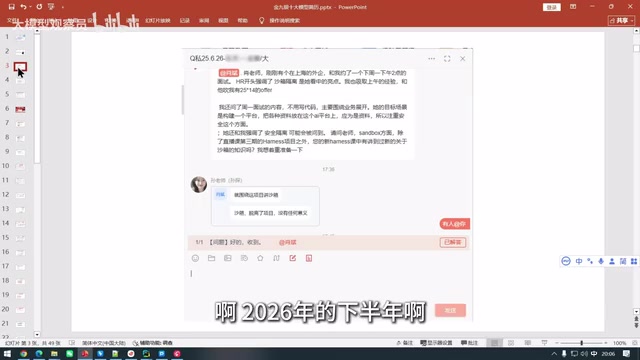
Task: Switch to the 帮助 ribbon tab
Action: coord(242,20)
